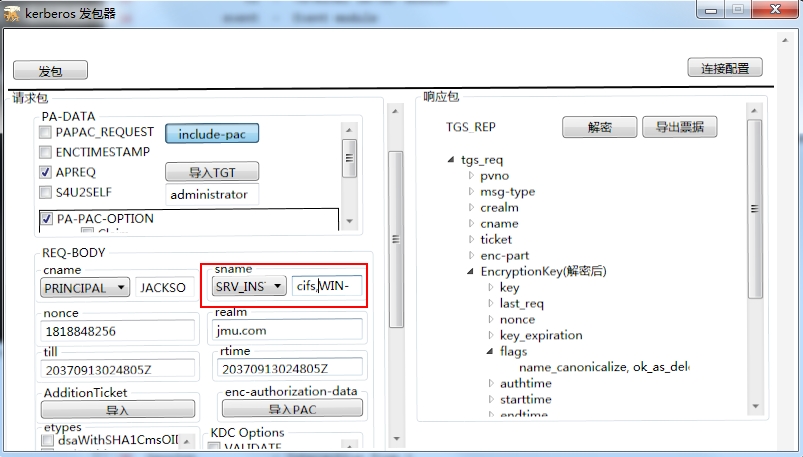
Task: Open 连接配置 connection settings
Action: pos(725,68)
